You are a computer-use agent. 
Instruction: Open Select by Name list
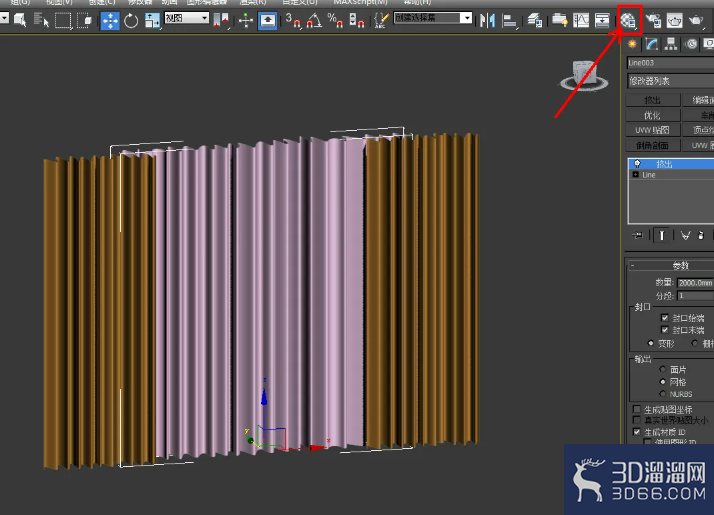point(41,20)
